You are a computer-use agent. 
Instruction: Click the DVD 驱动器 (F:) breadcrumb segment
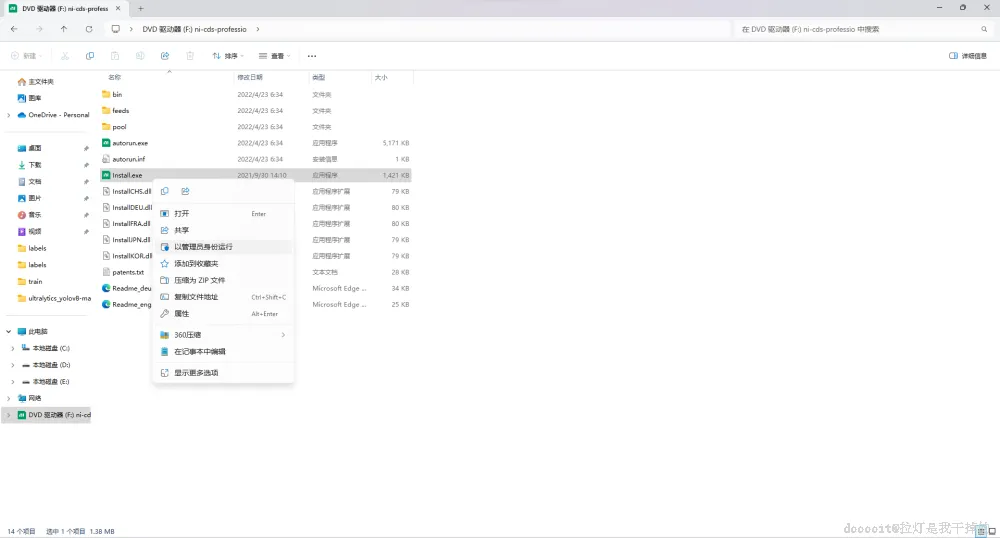pos(194,29)
